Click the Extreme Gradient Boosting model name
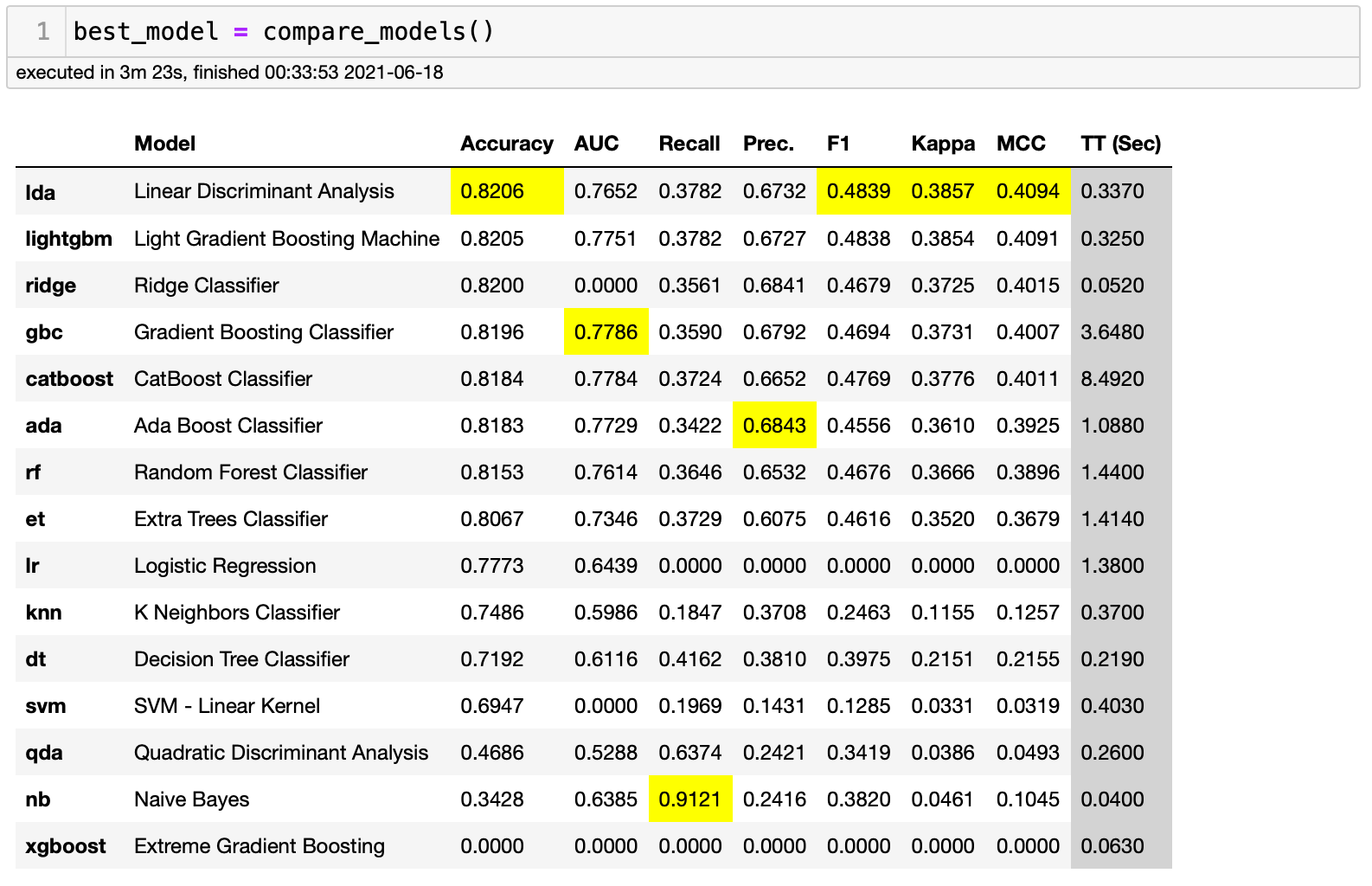The width and height of the screenshot is (1372, 886). click(x=259, y=846)
